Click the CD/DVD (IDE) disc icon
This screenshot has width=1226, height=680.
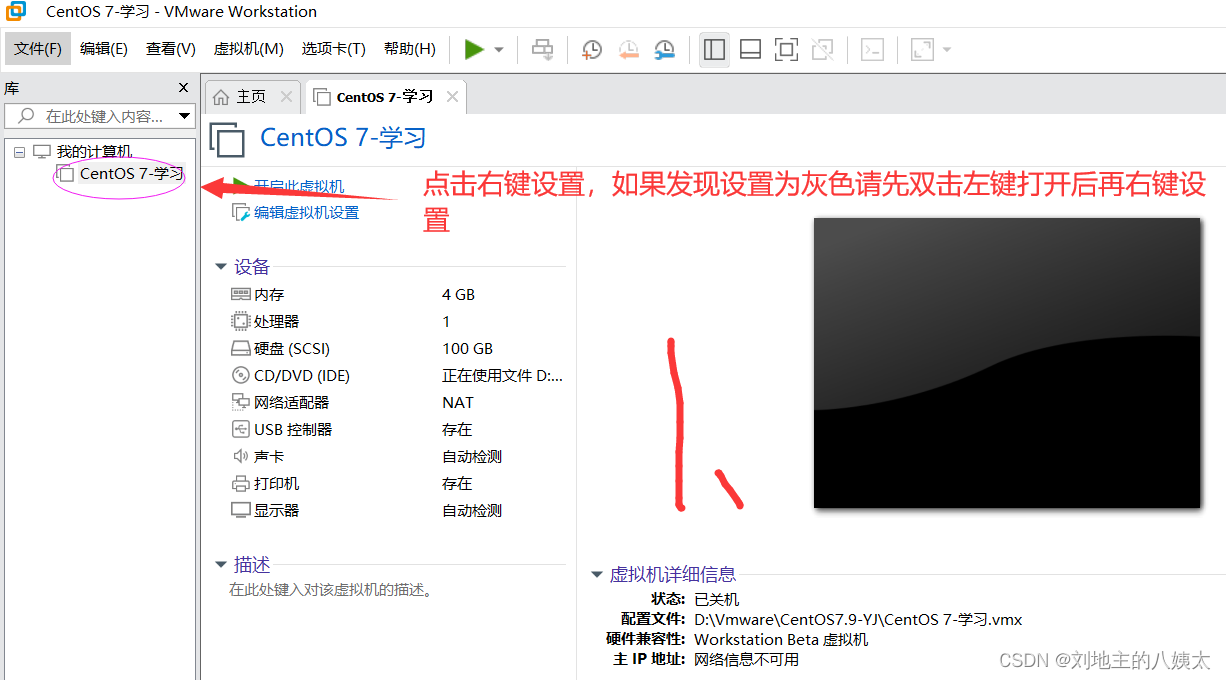(x=240, y=375)
